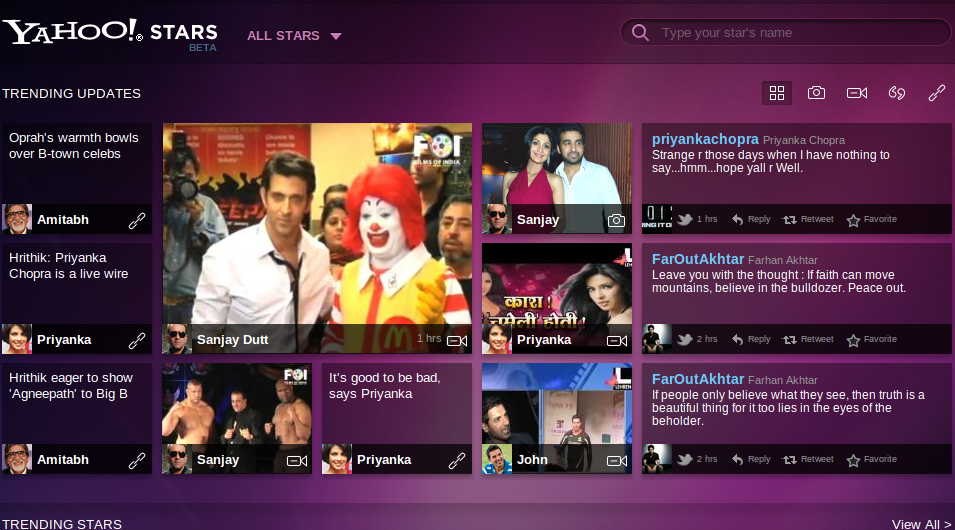Reply to the eyes of the beholder tweet
Image resolution: width=955 pixels, height=530 pixels.
click(751, 459)
